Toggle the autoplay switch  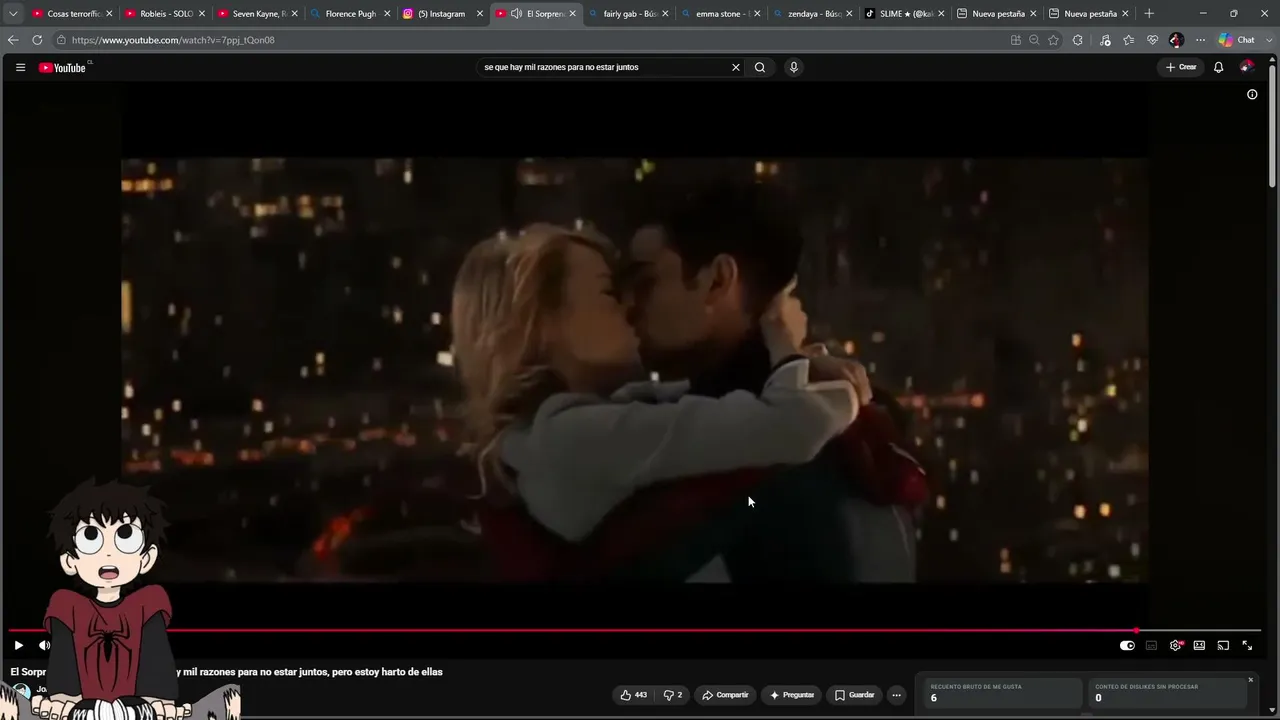1127,645
